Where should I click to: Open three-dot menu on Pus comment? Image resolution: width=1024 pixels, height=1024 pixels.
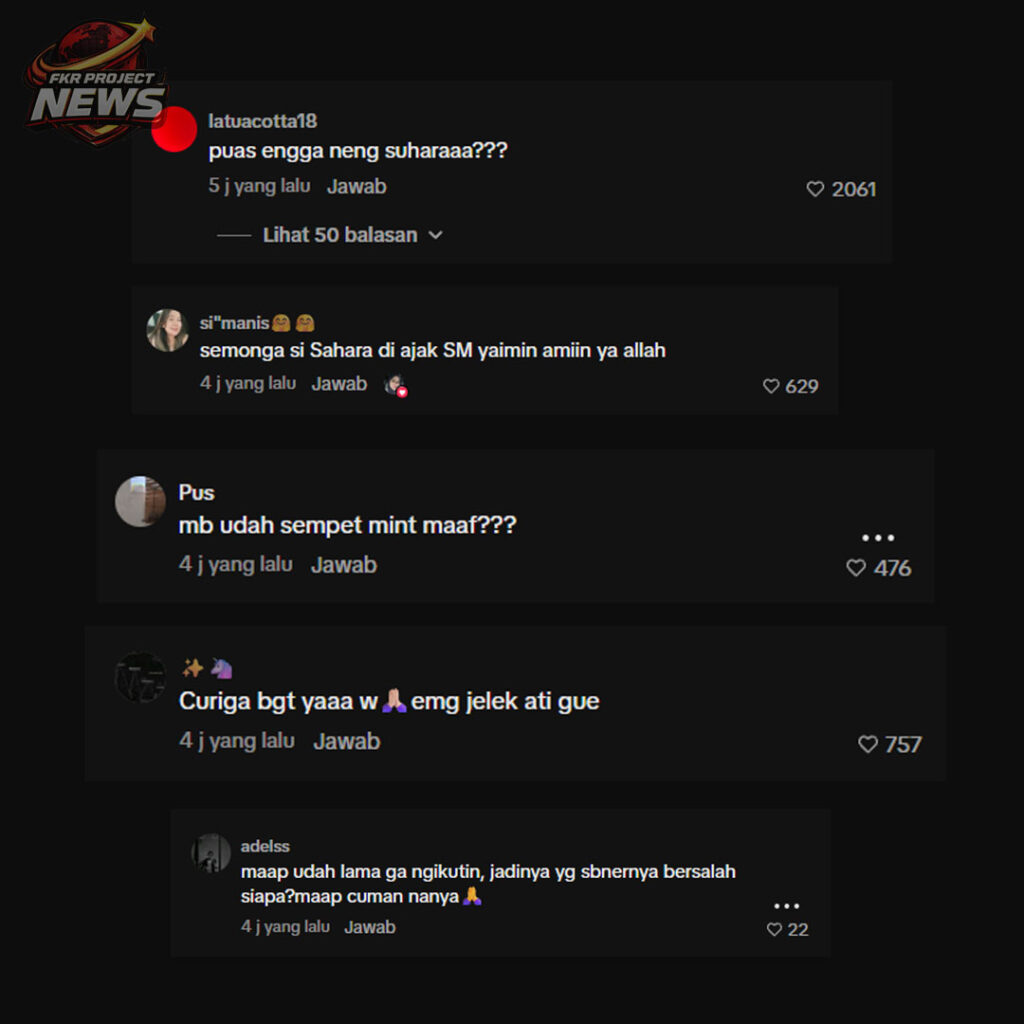pyautogui.click(x=878, y=537)
